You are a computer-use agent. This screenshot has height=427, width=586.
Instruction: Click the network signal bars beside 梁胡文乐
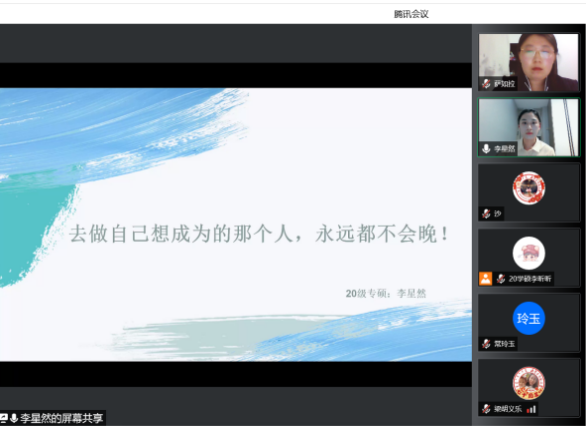(x=531, y=409)
